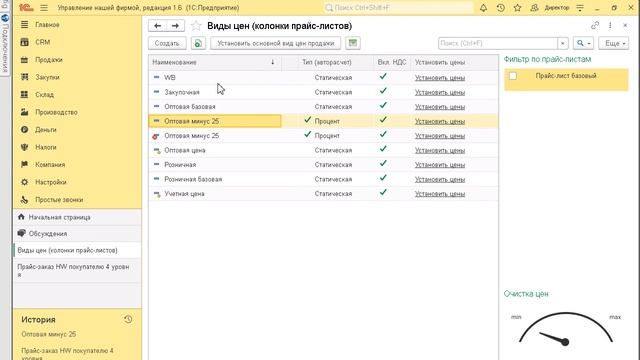Clear the search field with X
Screen dimensions: 640x360
tap(563, 43)
